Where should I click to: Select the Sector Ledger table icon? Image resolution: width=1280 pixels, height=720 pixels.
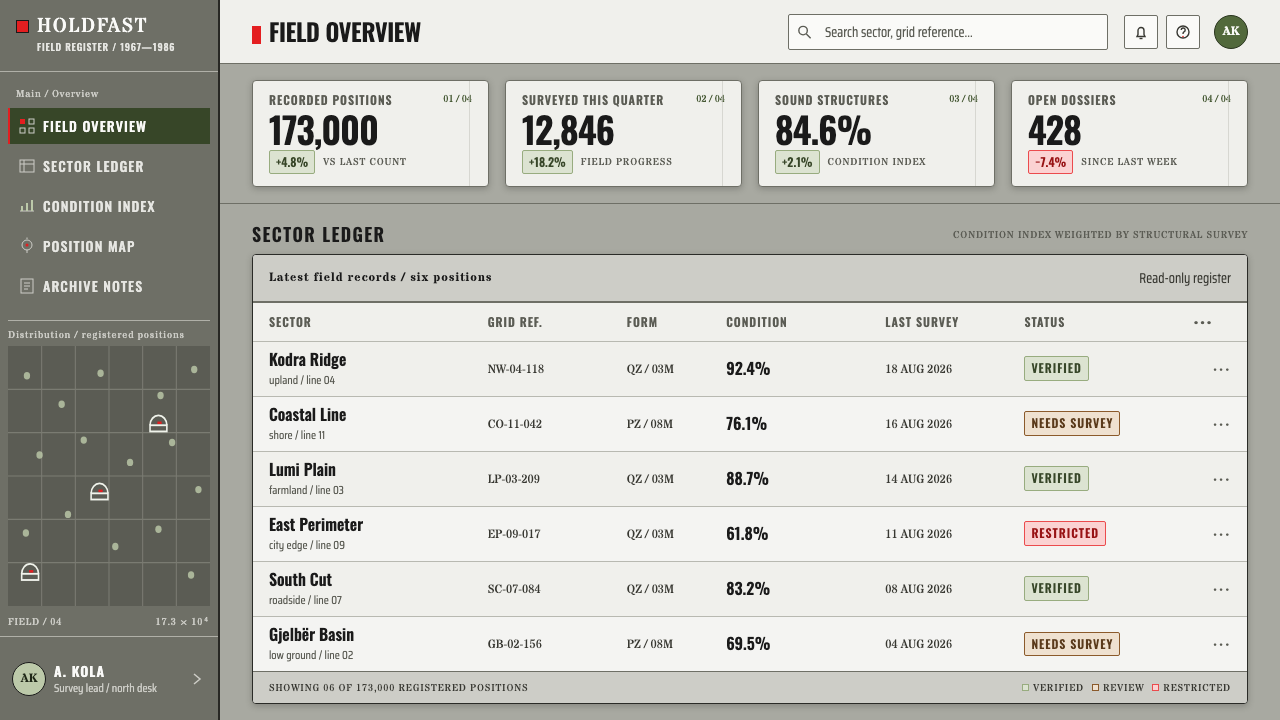(27, 166)
